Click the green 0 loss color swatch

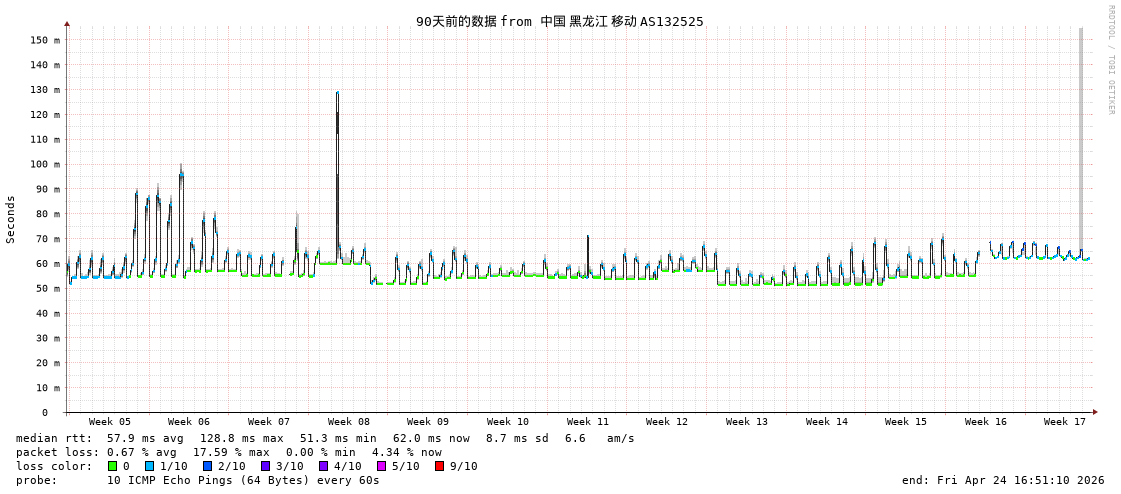click(113, 466)
